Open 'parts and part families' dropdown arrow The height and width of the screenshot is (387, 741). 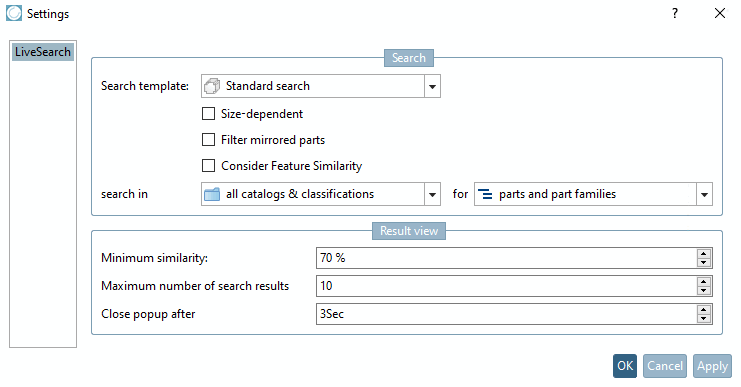pyautogui.click(x=704, y=194)
